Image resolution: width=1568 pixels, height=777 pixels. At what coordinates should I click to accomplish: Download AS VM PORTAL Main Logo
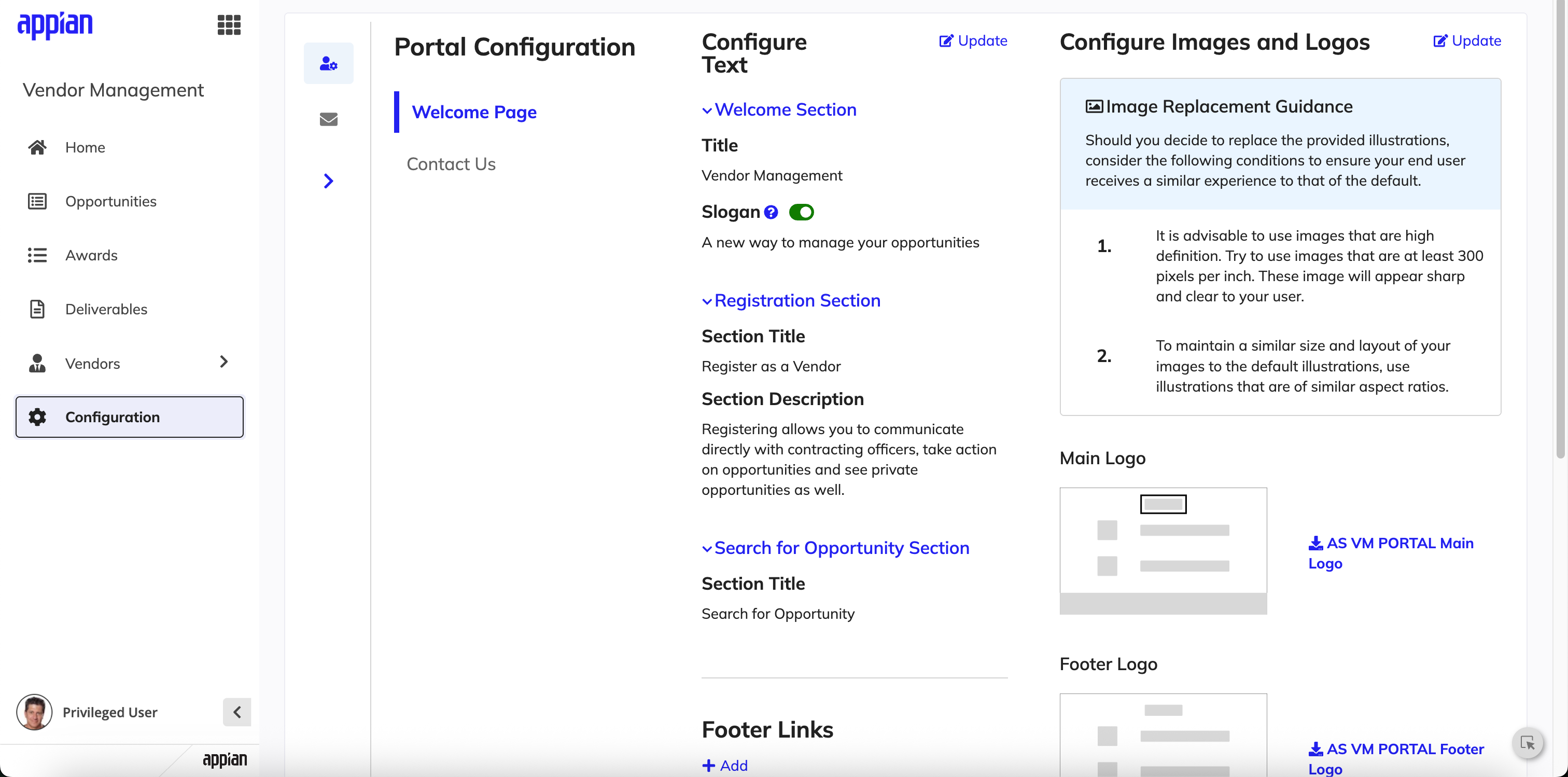click(x=1392, y=553)
